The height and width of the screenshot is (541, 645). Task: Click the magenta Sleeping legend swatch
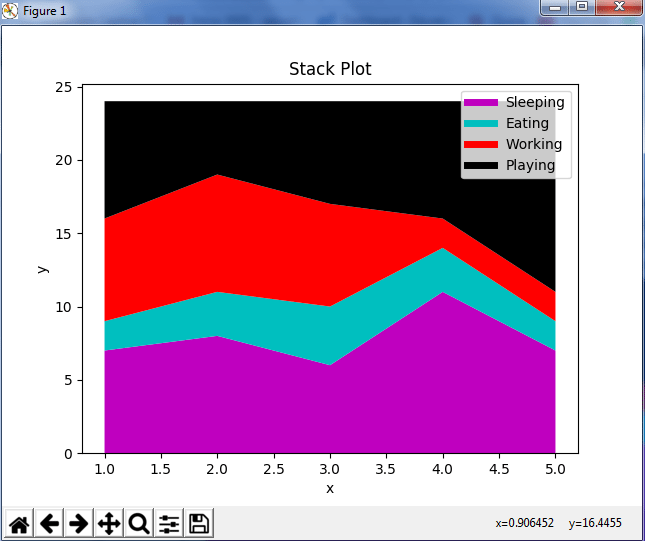click(481, 102)
